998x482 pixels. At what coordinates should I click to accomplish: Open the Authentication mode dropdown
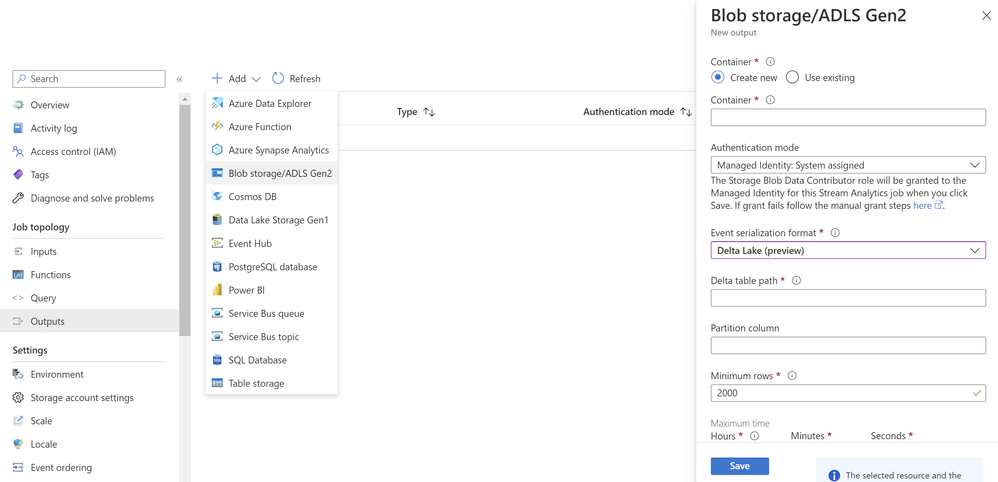point(848,165)
